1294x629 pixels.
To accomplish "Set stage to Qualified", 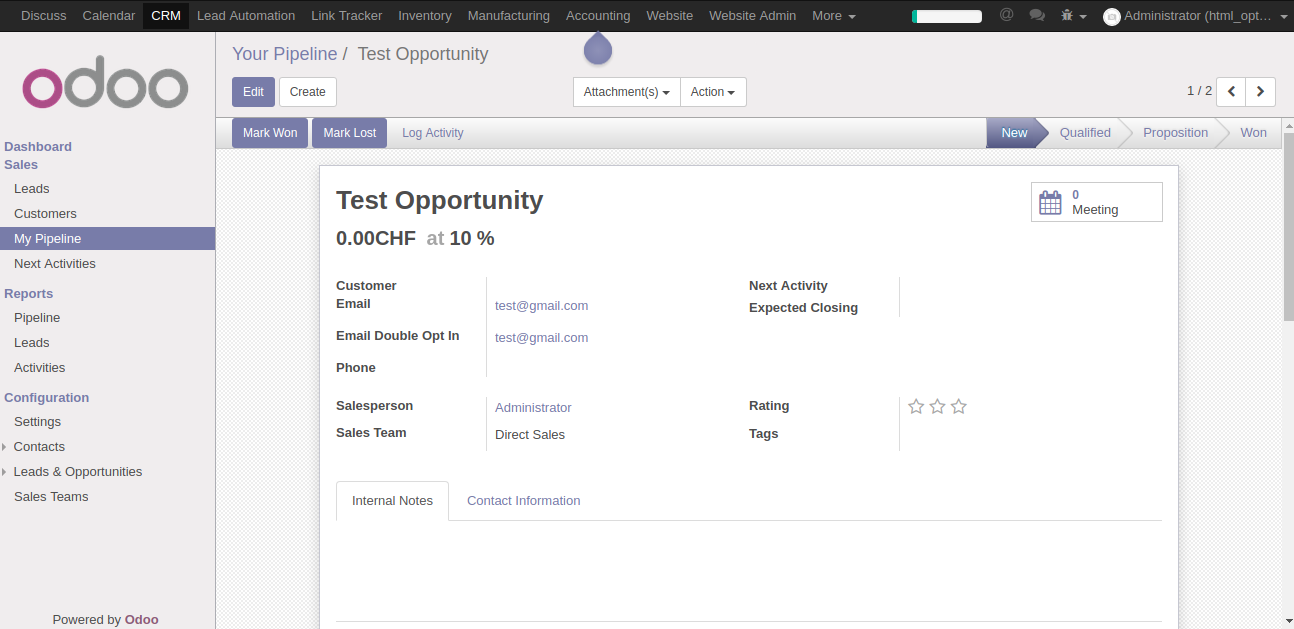I will click(1085, 133).
